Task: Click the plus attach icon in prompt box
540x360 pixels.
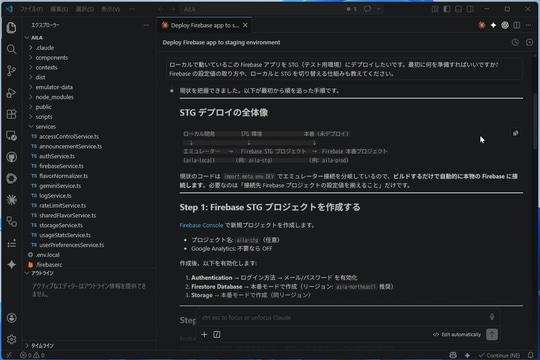Action: pos(204,334)
